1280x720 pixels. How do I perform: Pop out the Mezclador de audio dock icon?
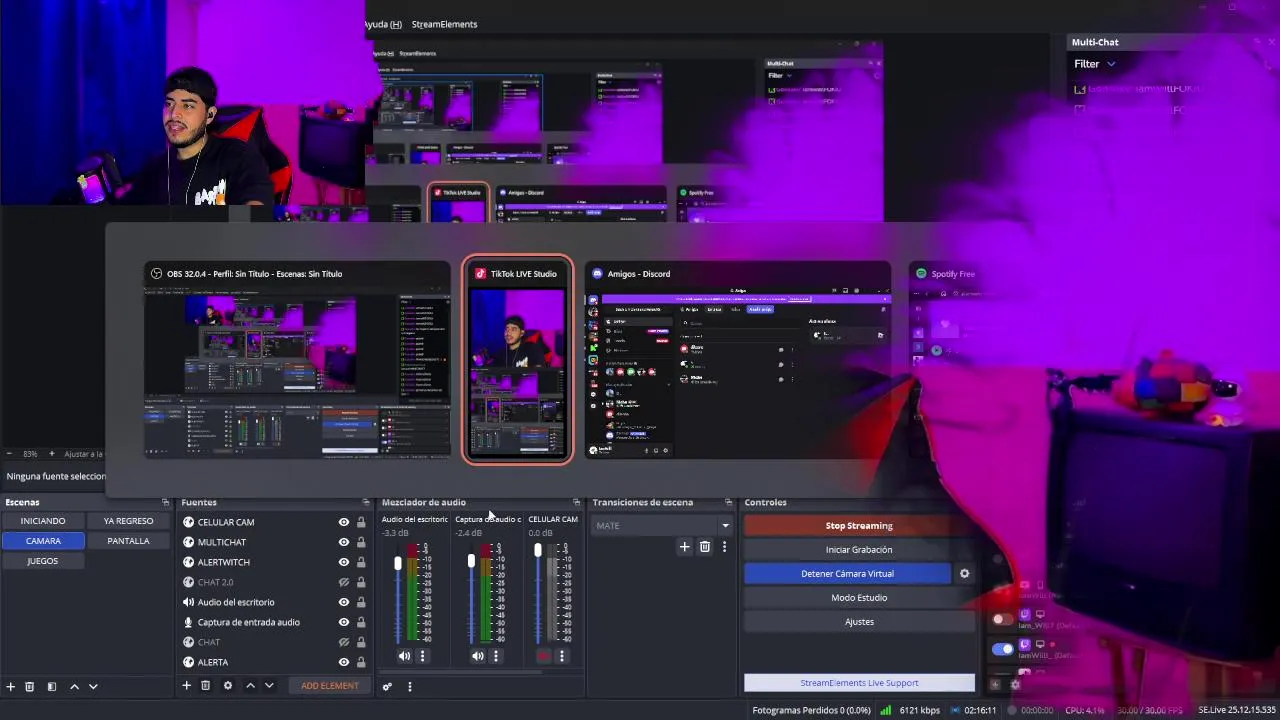click(x=576, y=502)
